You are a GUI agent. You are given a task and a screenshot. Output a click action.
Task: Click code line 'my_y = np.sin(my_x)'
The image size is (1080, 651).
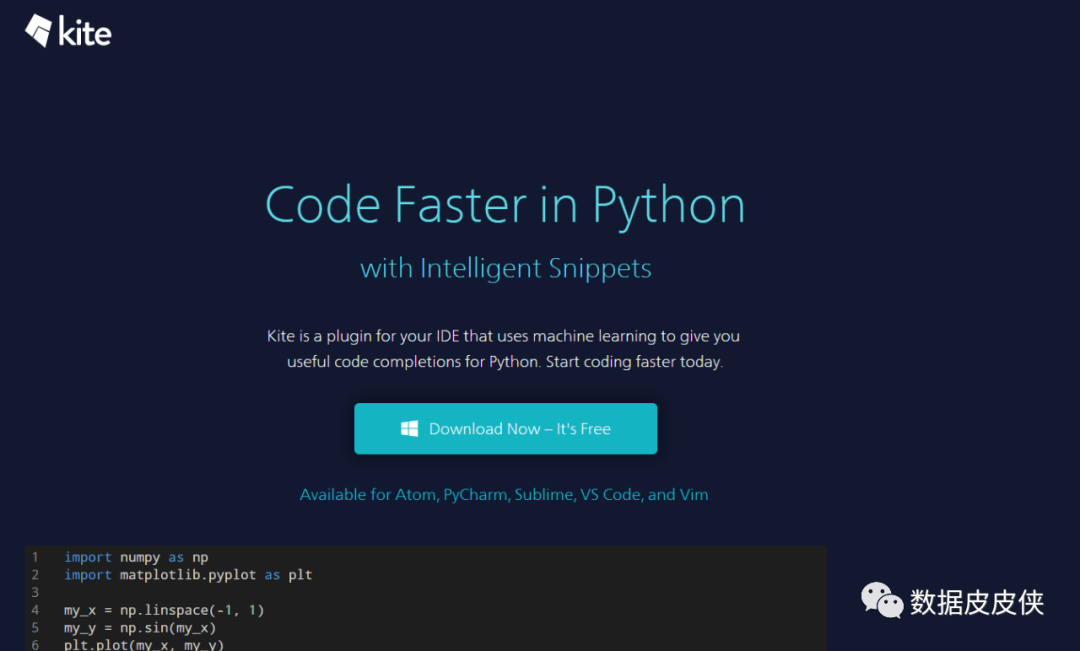click(x=140, y=628)
